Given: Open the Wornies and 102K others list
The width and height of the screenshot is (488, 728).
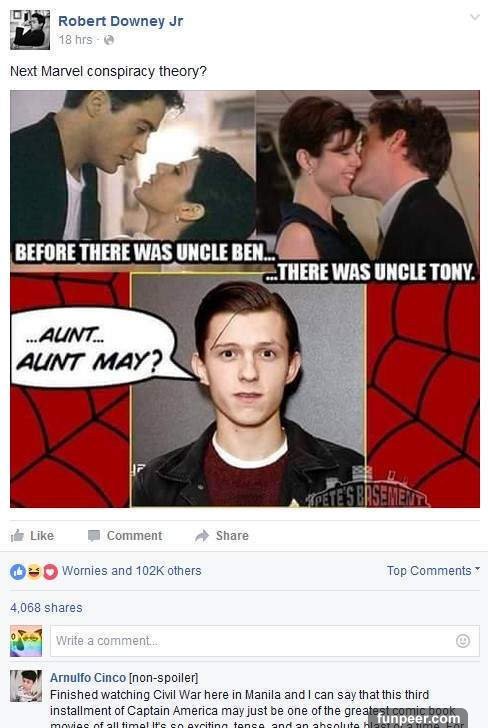Looking at the screenshot, I should (131, 571).
